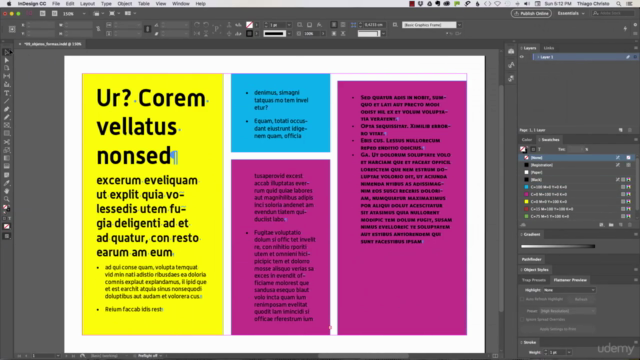640x360 pixels.
Task: Open the File menu
Action: pyautogui.click(x=56, y=4)
